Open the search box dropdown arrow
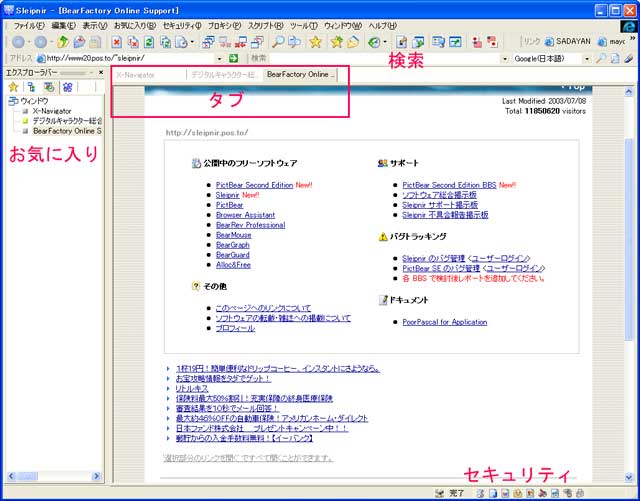This screenshot has height=501, width=640. [505, 59]
